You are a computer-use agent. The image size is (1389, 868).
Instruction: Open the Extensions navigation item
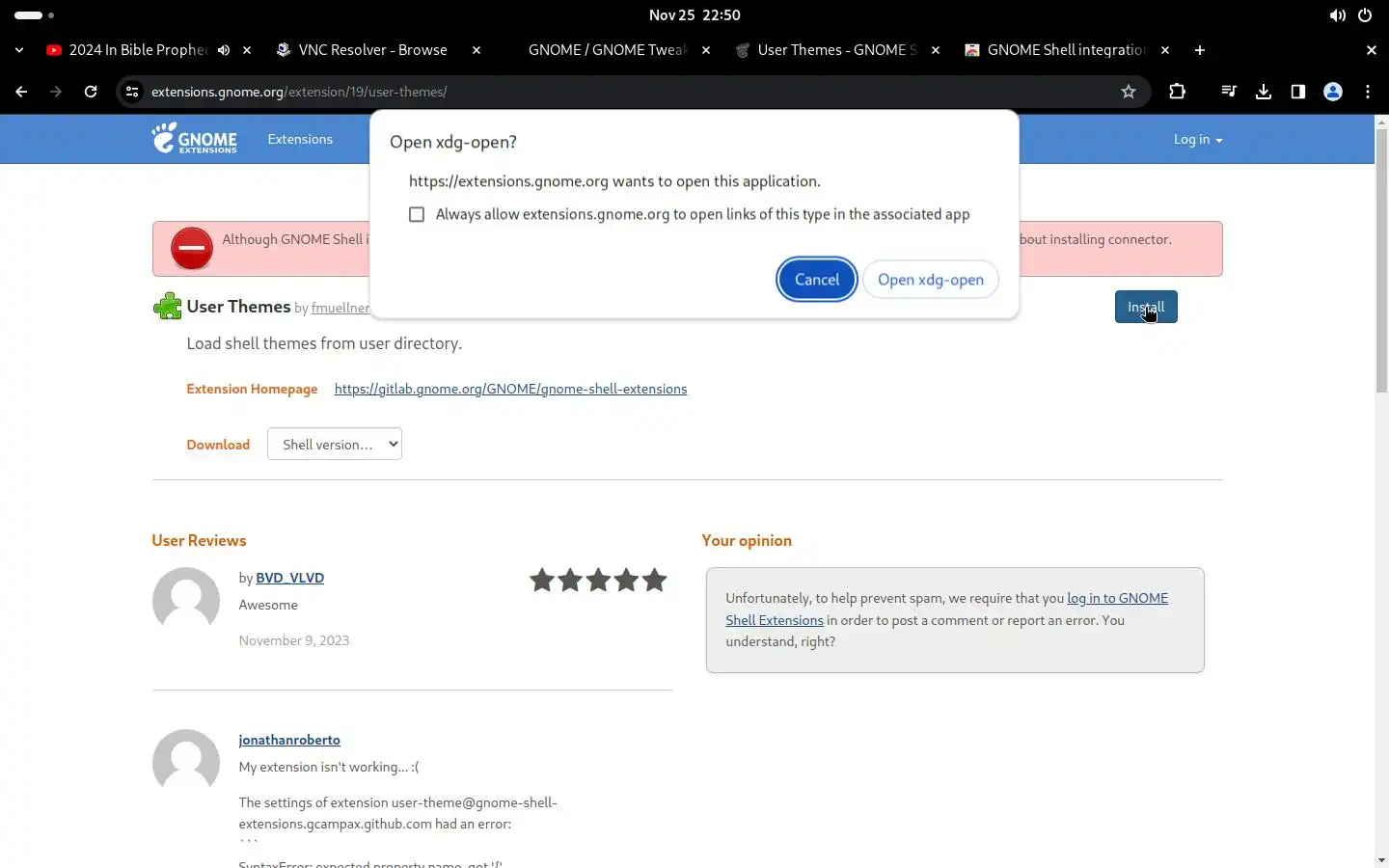[300, 139]
